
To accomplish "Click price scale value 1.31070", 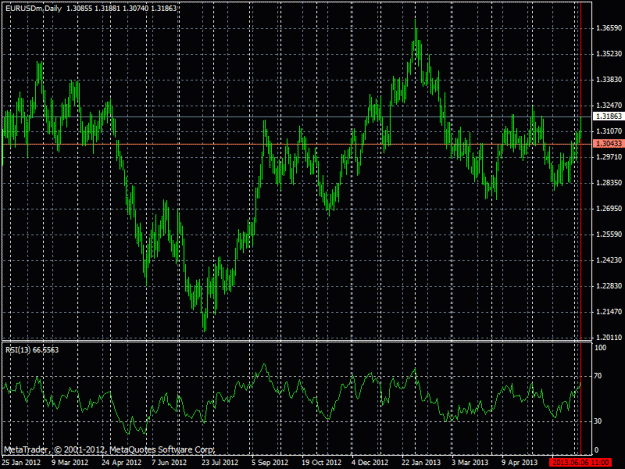I will (609, 131).
